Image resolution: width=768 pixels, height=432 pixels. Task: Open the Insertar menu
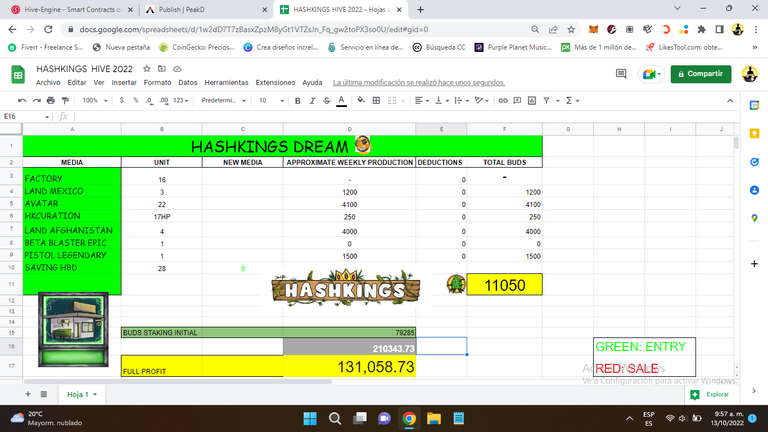pyautogui.click(x=124, y=82)
